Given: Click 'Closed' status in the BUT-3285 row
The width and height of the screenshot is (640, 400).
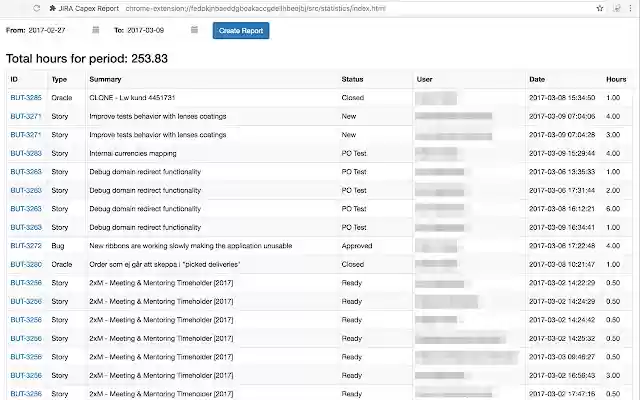Looking at the screenshot, I should tap(353, 98).
